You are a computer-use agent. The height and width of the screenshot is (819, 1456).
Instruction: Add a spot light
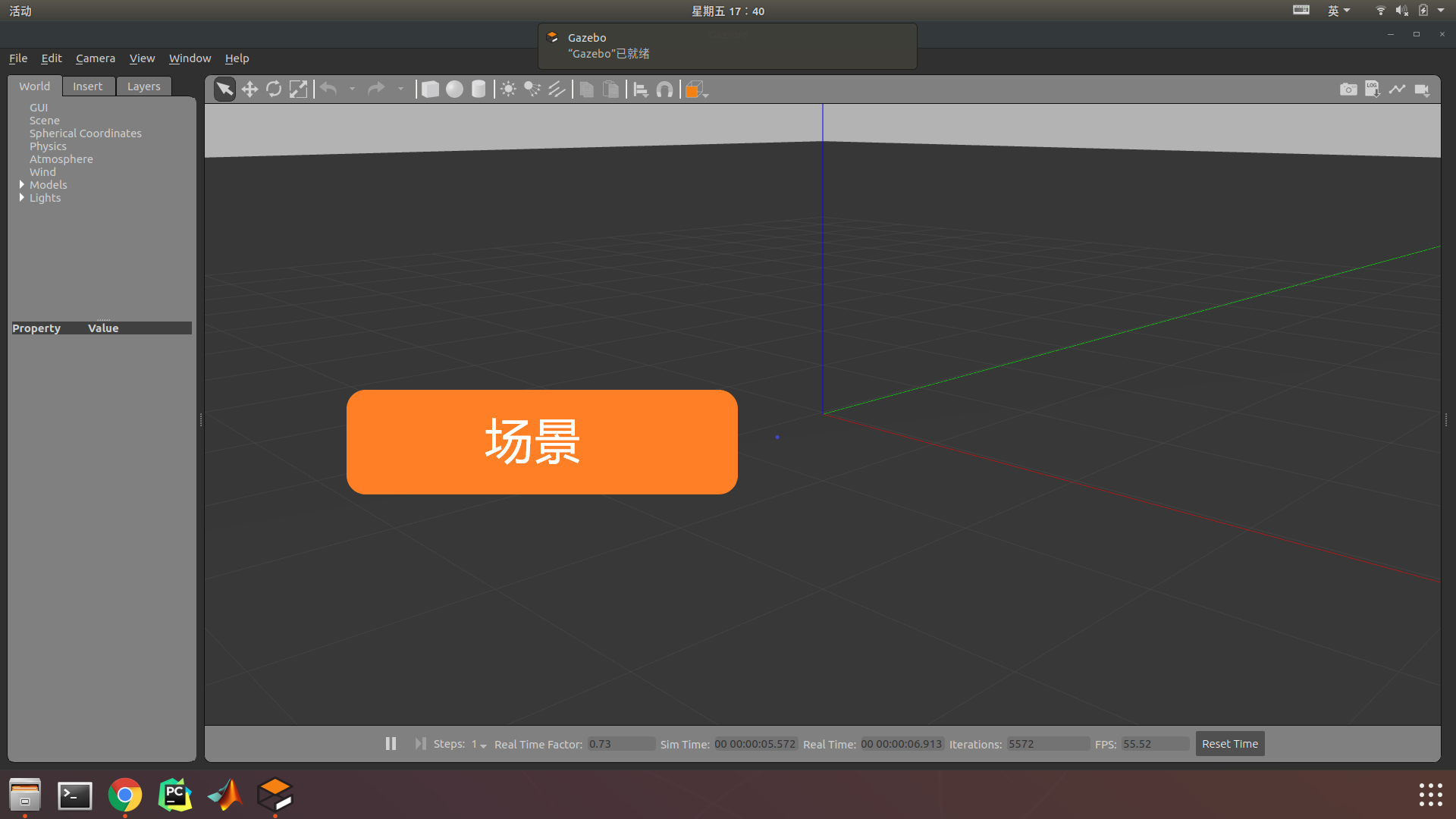coord(532,89)
